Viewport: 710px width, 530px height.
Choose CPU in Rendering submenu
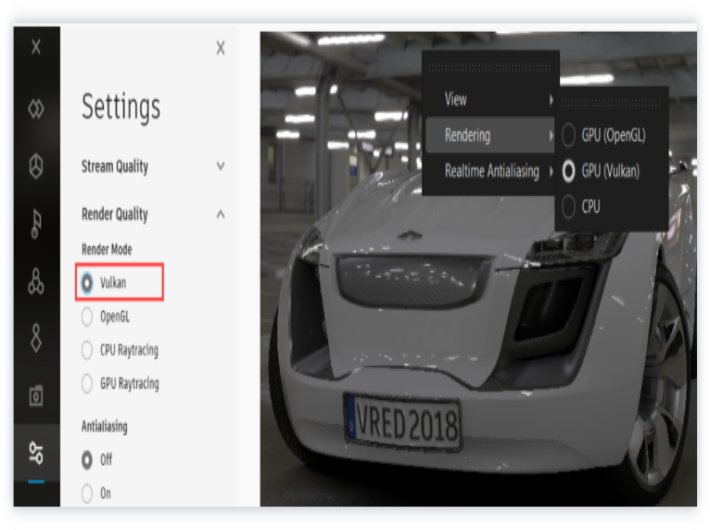point(581,207)
